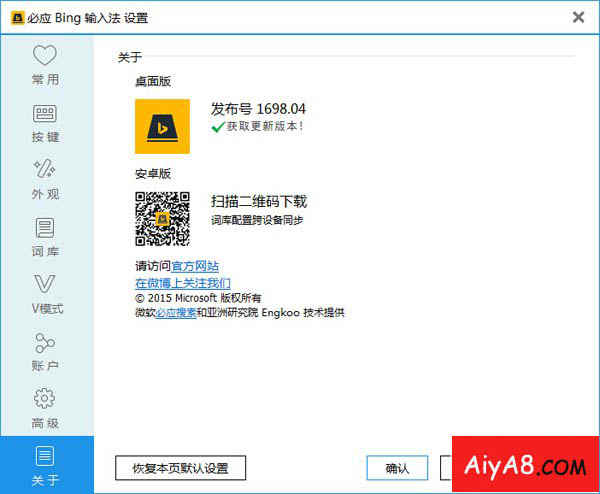Open the 词库 dictionary icon

(x=45, y=228)
